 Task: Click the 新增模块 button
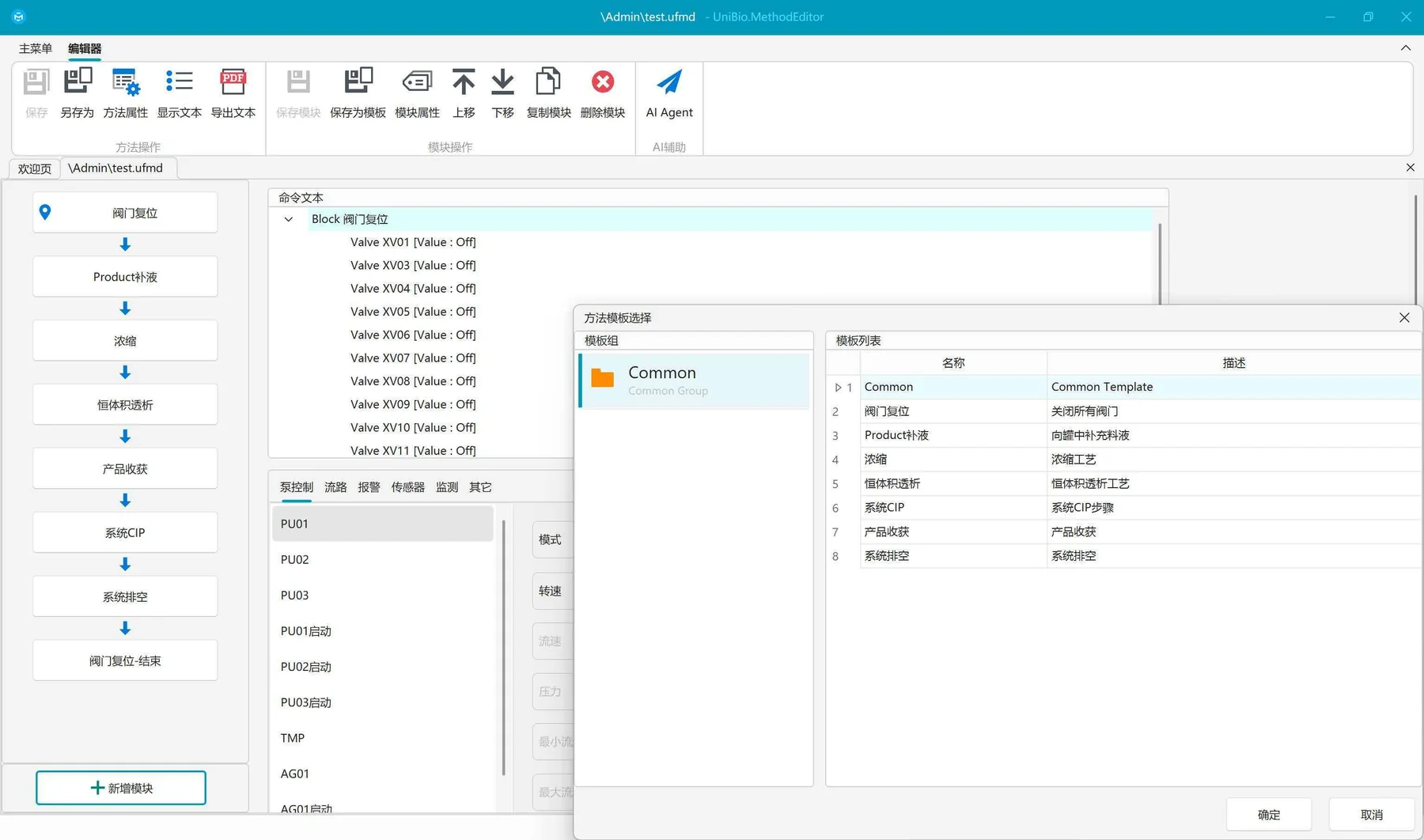tap(121, 788)
